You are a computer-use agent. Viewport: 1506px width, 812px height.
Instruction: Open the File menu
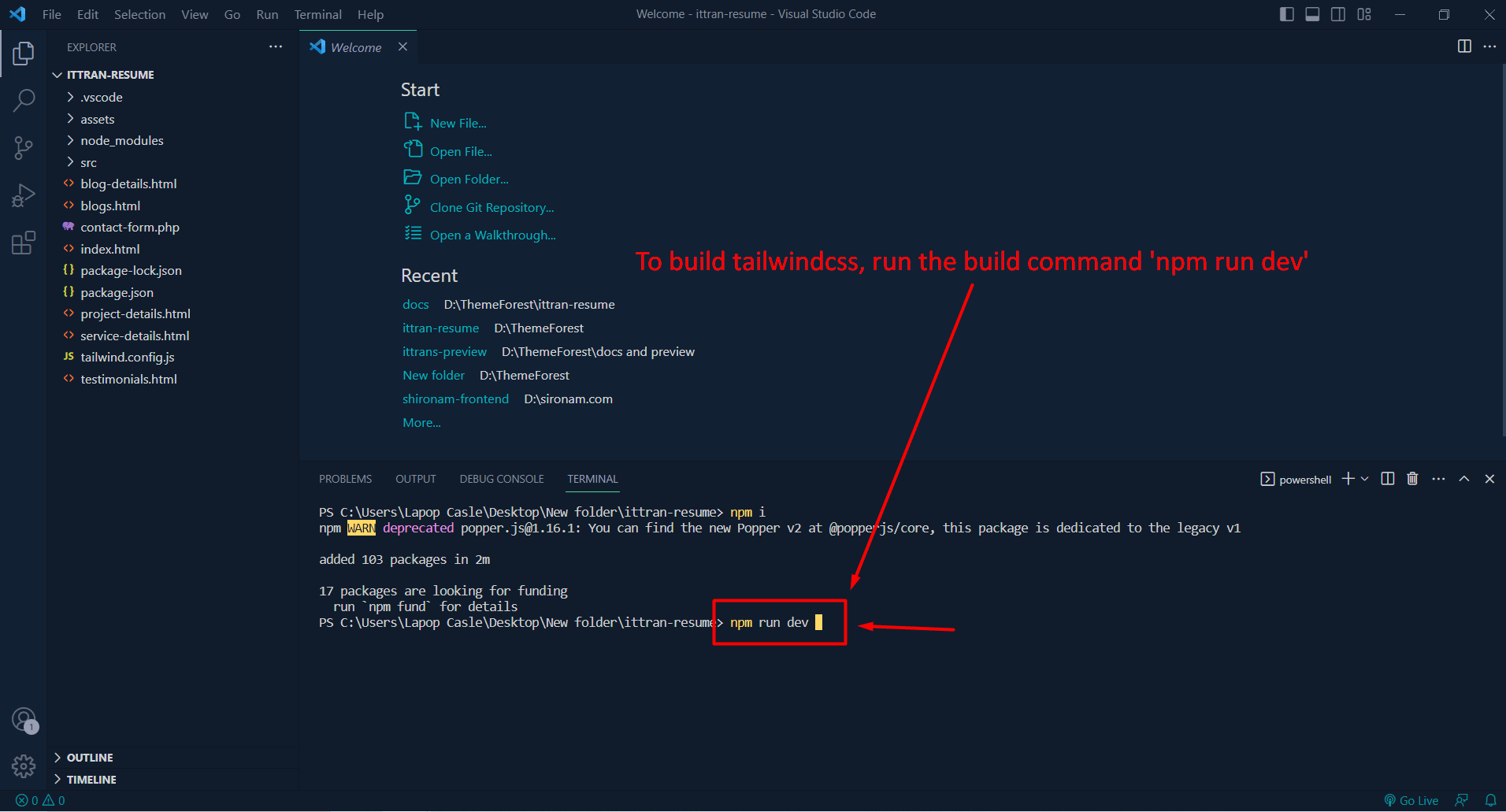(x=52, y=14)
